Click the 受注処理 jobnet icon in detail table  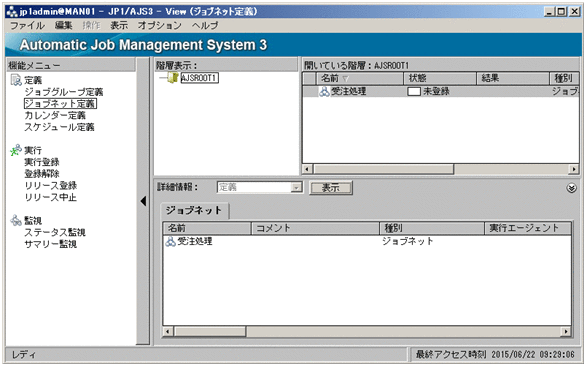pyautogui.click(x=171, y=241)
